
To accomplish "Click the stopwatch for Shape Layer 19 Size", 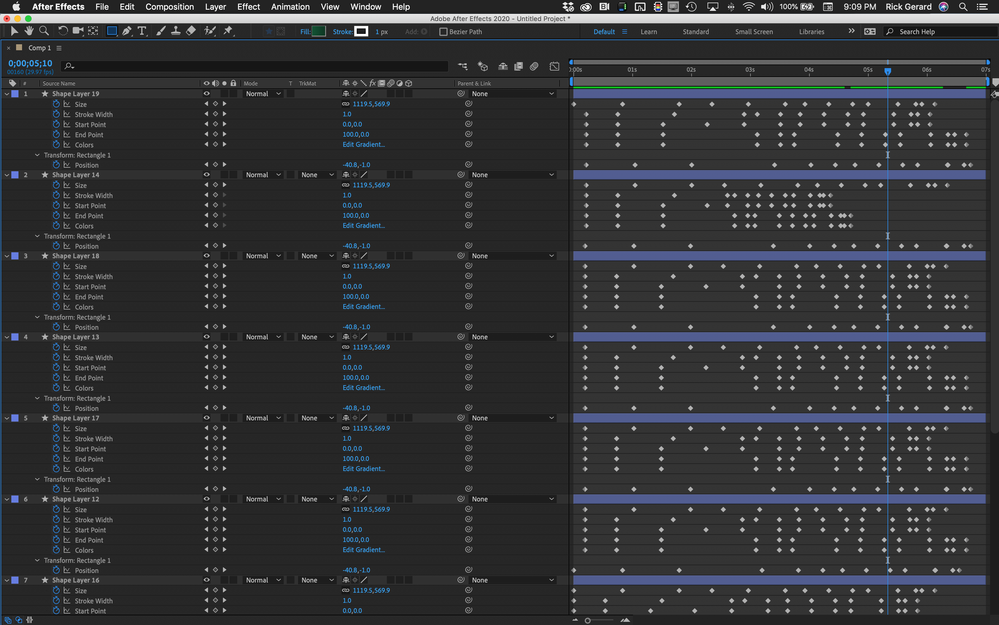I will point(56,104).
